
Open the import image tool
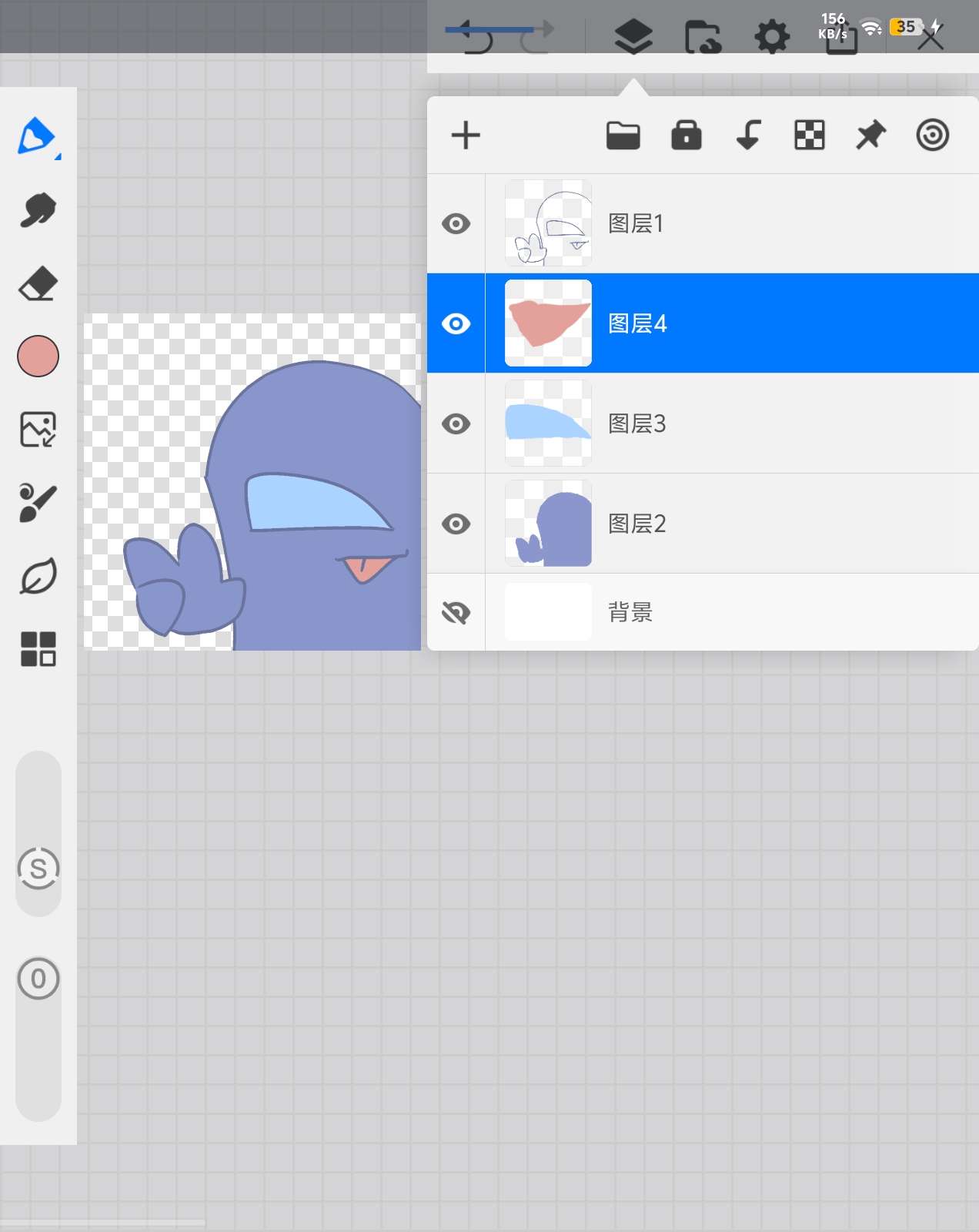click(38, 430)
